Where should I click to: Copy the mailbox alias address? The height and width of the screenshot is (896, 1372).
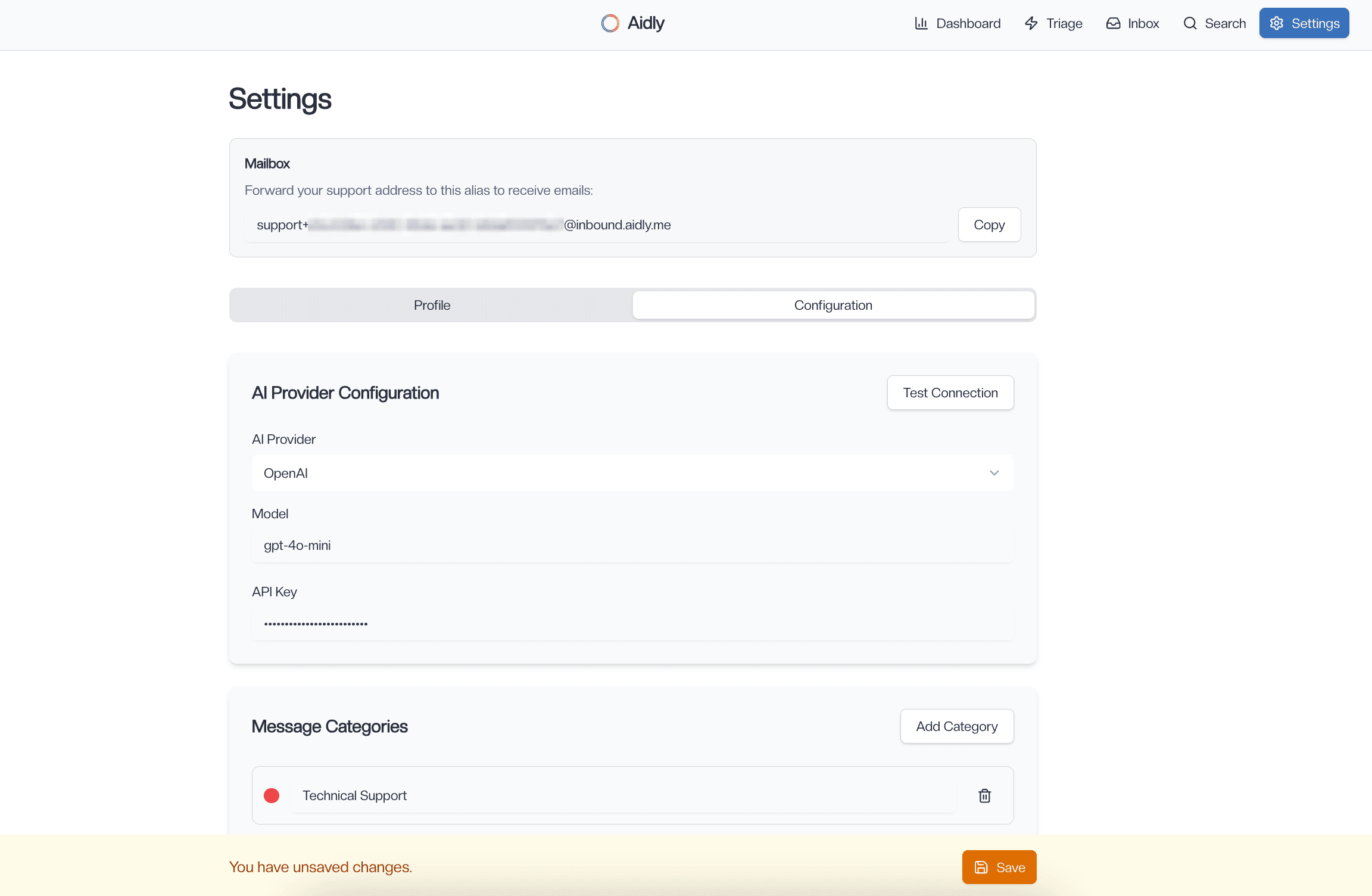click(x=989, y=225)
